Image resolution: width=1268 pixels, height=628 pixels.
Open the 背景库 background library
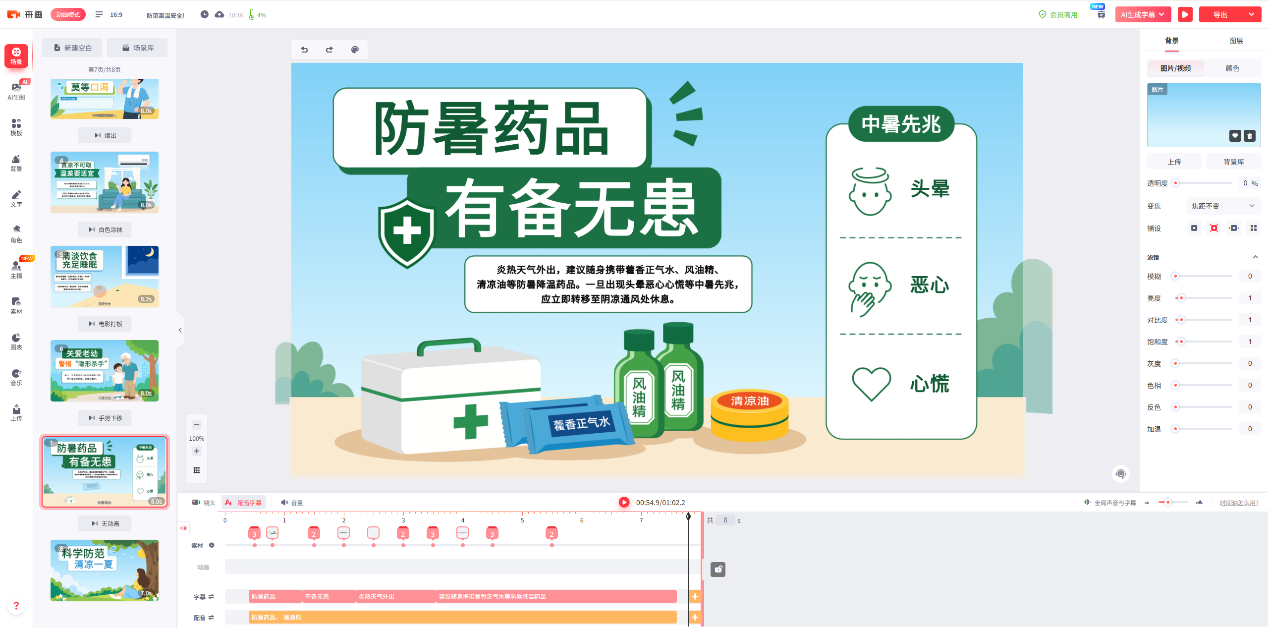tap(1233, 161)
